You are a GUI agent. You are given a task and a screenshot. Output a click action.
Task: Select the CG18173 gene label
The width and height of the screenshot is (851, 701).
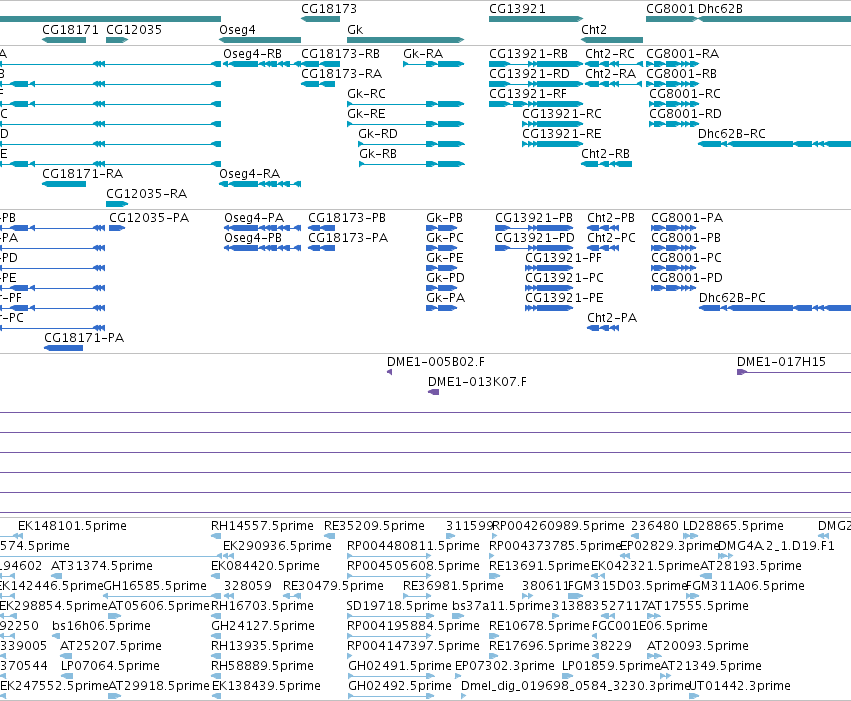(329, 9)
